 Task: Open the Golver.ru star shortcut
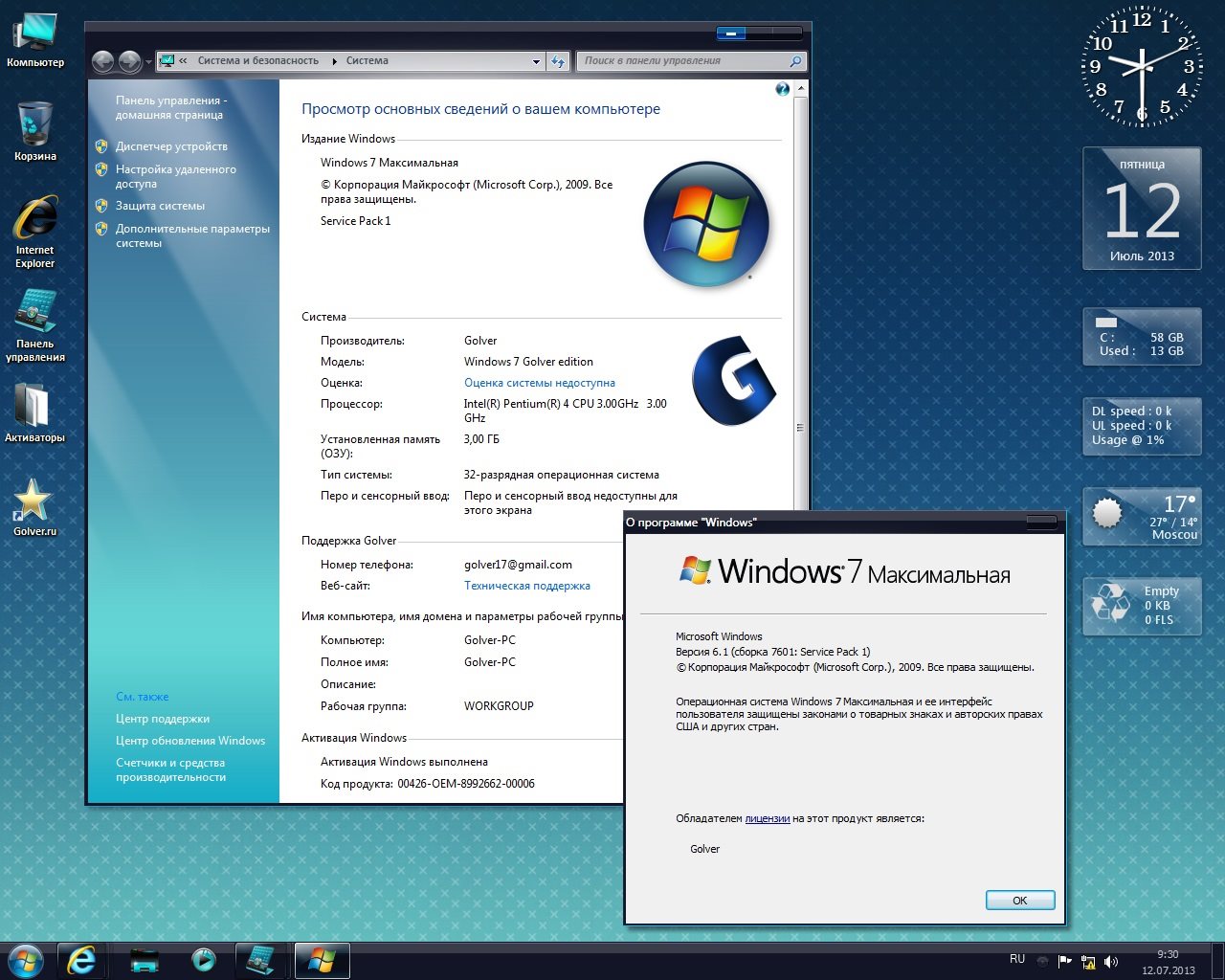[x=35, y=507]
